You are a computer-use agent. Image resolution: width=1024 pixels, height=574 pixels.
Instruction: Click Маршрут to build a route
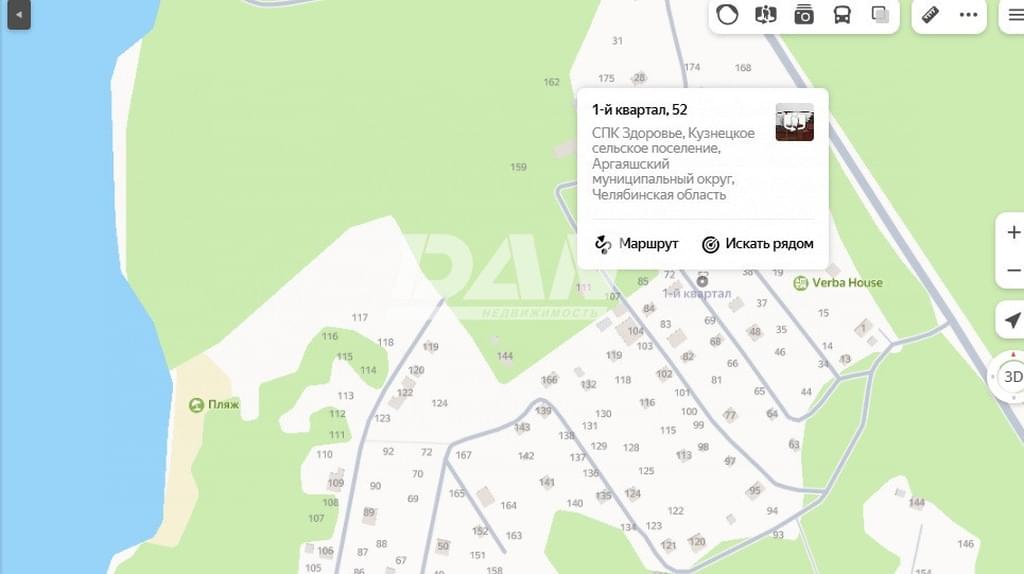click(636, 244)
